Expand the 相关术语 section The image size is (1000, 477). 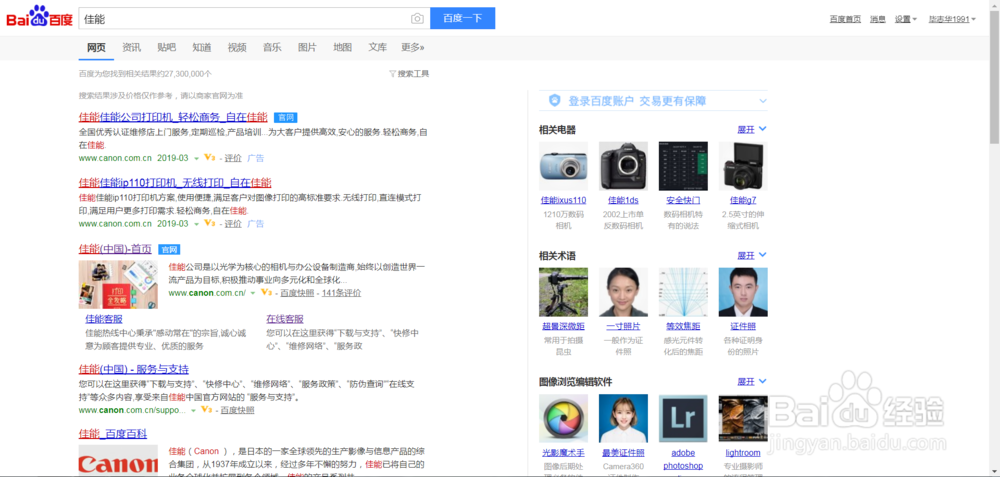pyautogui.click(x=752, y=256)
